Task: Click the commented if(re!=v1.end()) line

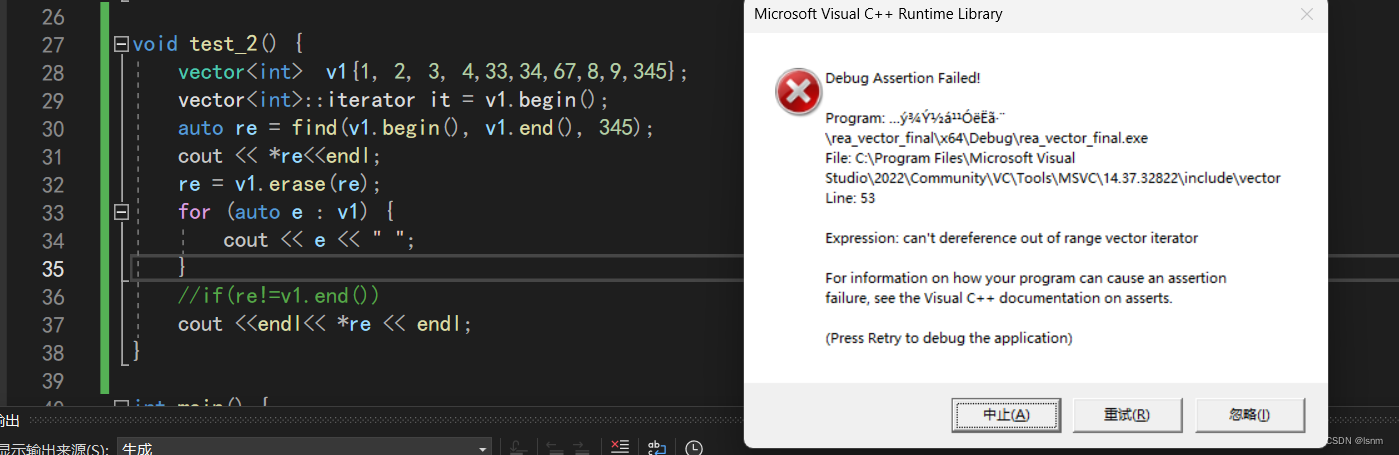Action: click(279, 296)
